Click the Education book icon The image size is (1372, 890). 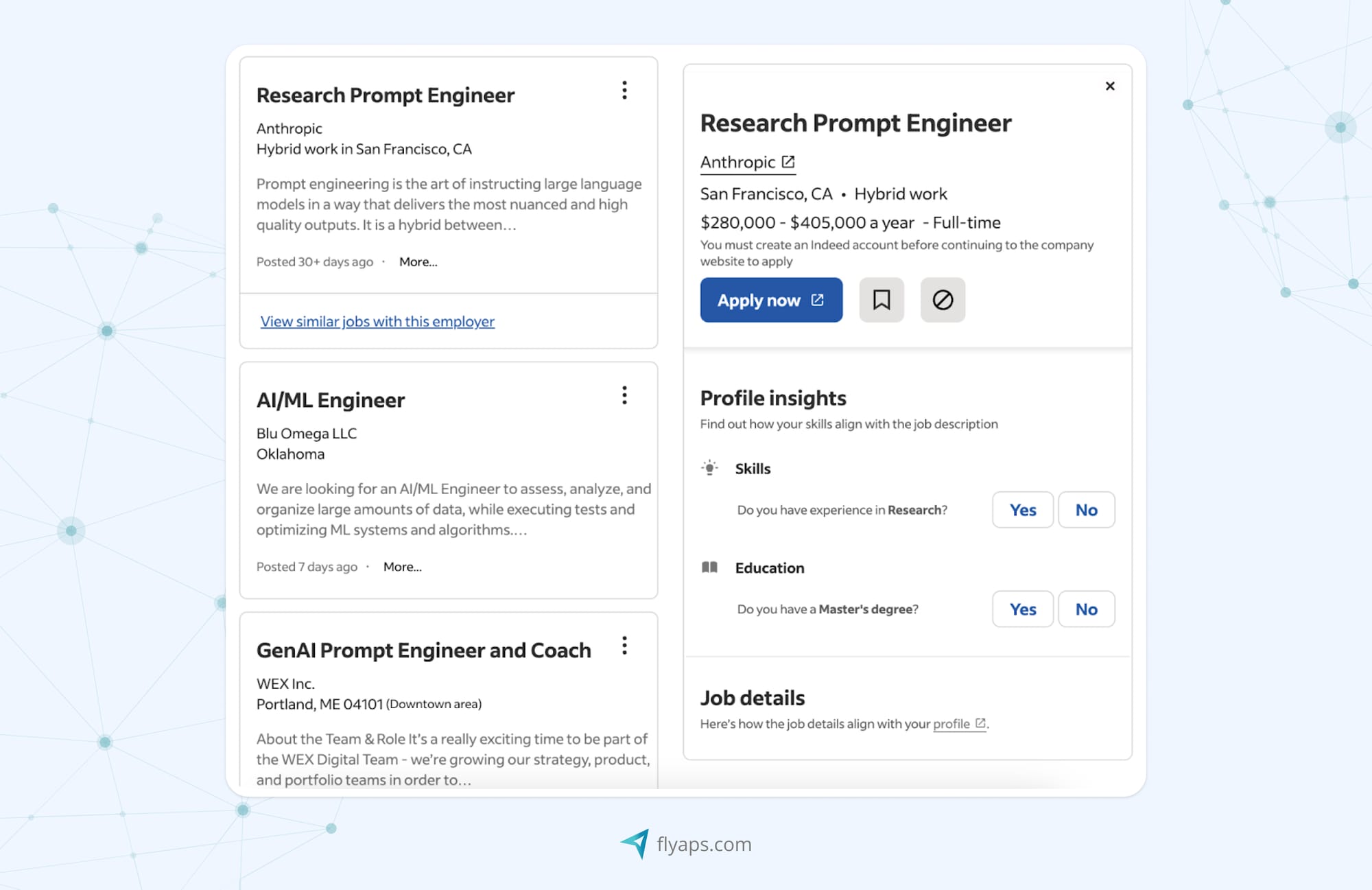[x=710, y=567]
